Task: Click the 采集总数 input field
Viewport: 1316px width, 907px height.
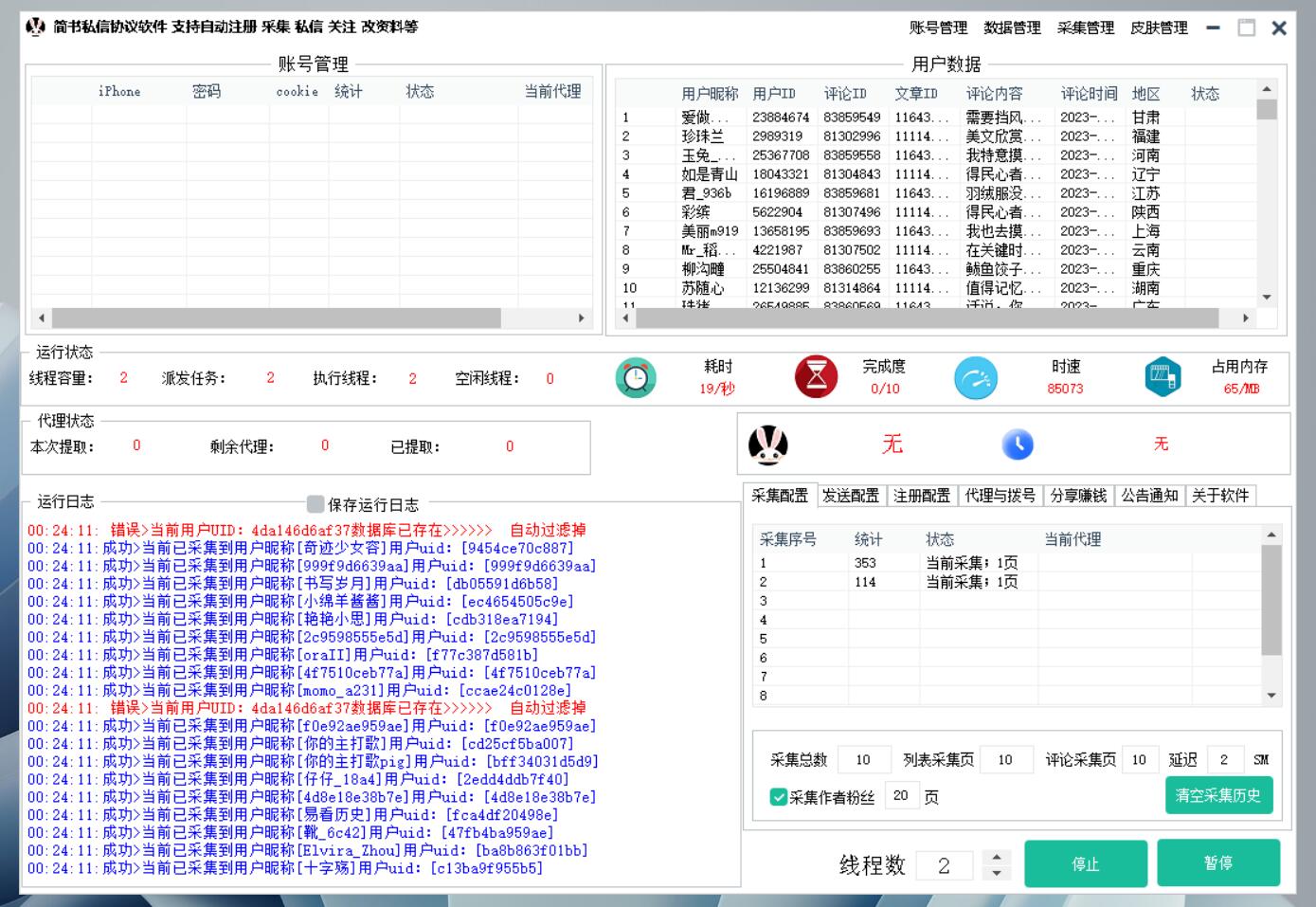Action: (864, 759)
